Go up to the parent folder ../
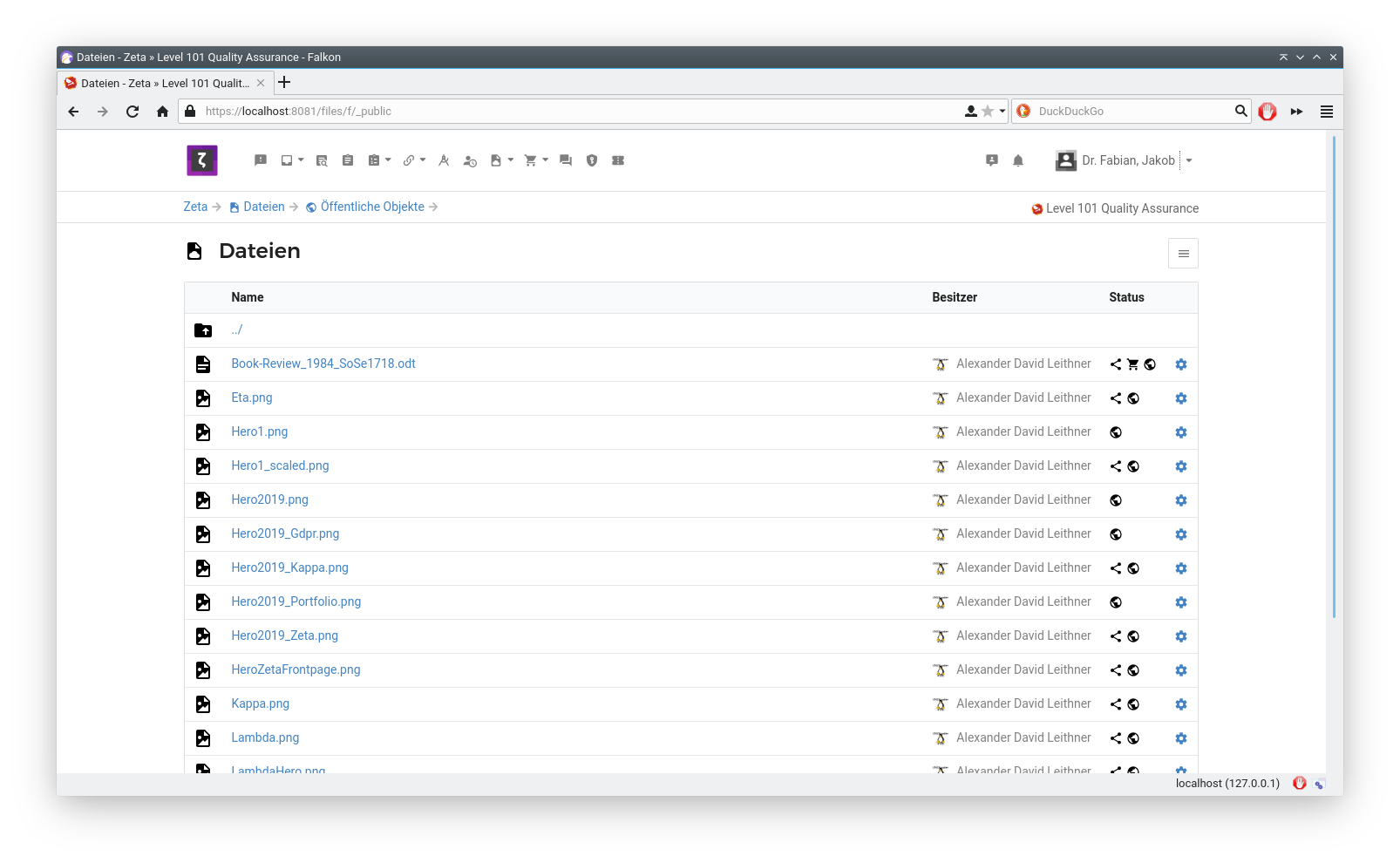This screenshot has height=863, width=1400. (237, 330)
